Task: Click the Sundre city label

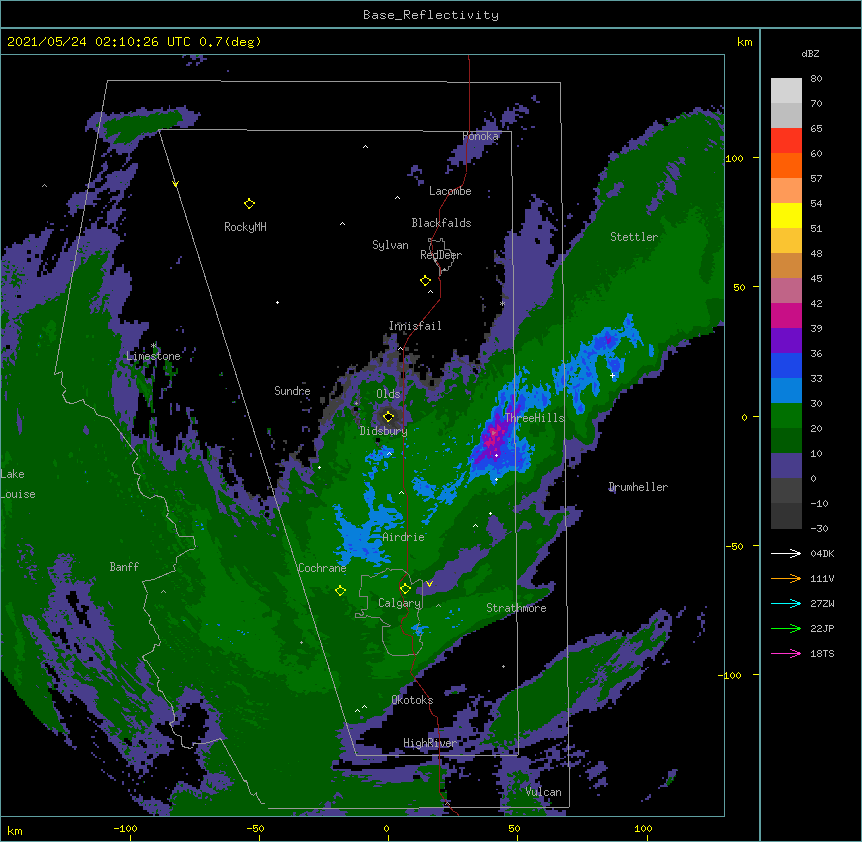Action: click(x=292, y=391)
